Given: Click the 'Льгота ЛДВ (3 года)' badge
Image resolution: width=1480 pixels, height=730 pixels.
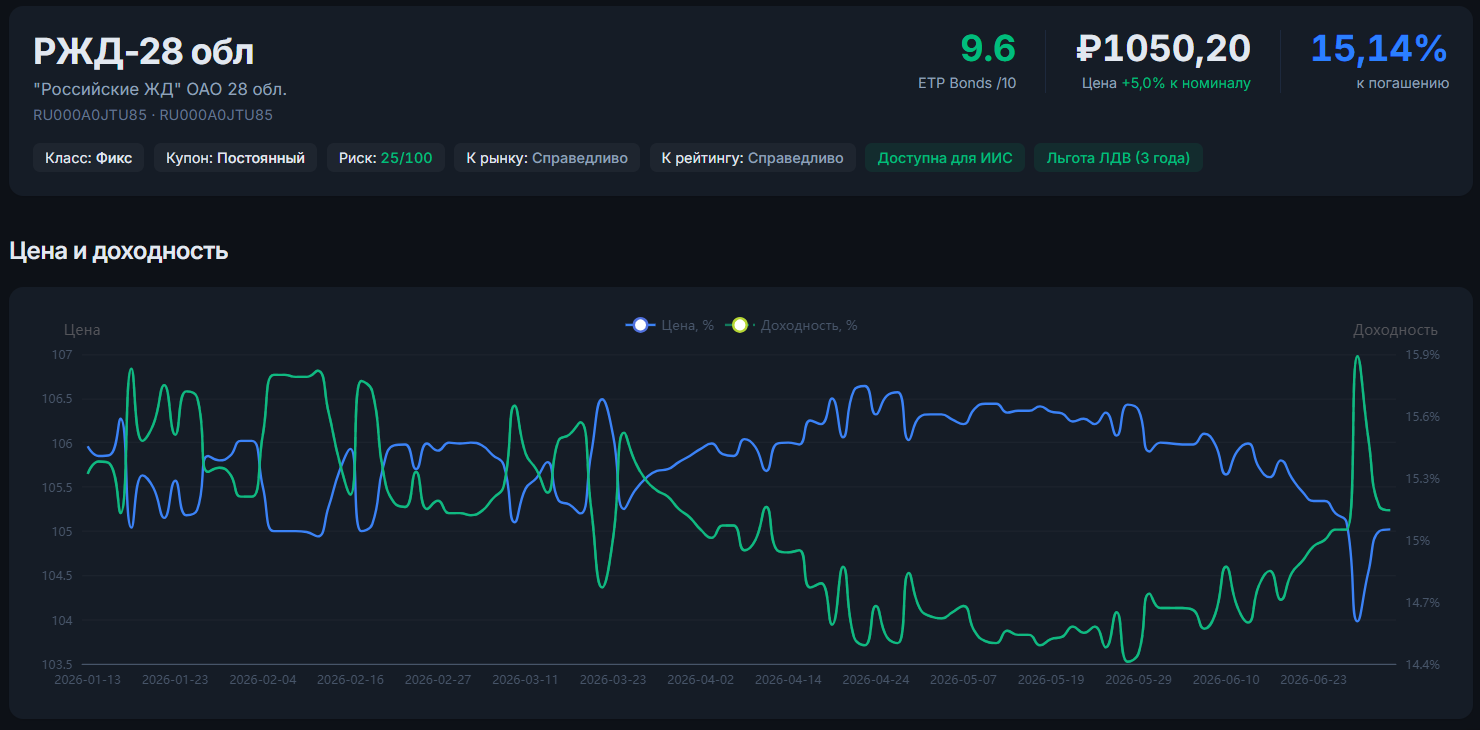Looking at the screenshot, I should tap(1118, 158).
